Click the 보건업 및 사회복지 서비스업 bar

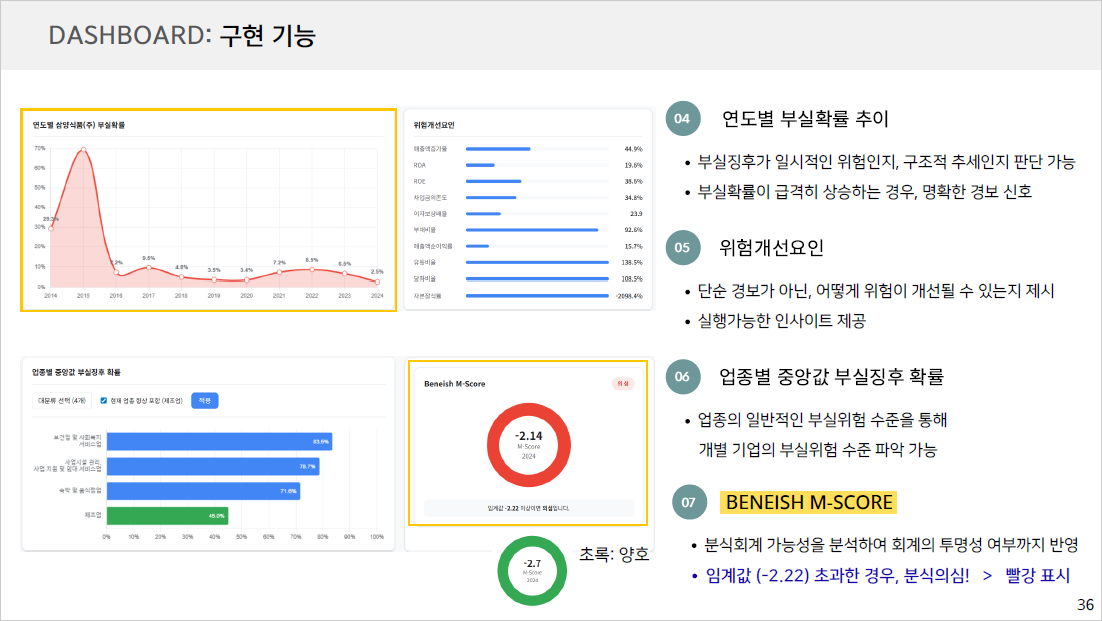219,441
